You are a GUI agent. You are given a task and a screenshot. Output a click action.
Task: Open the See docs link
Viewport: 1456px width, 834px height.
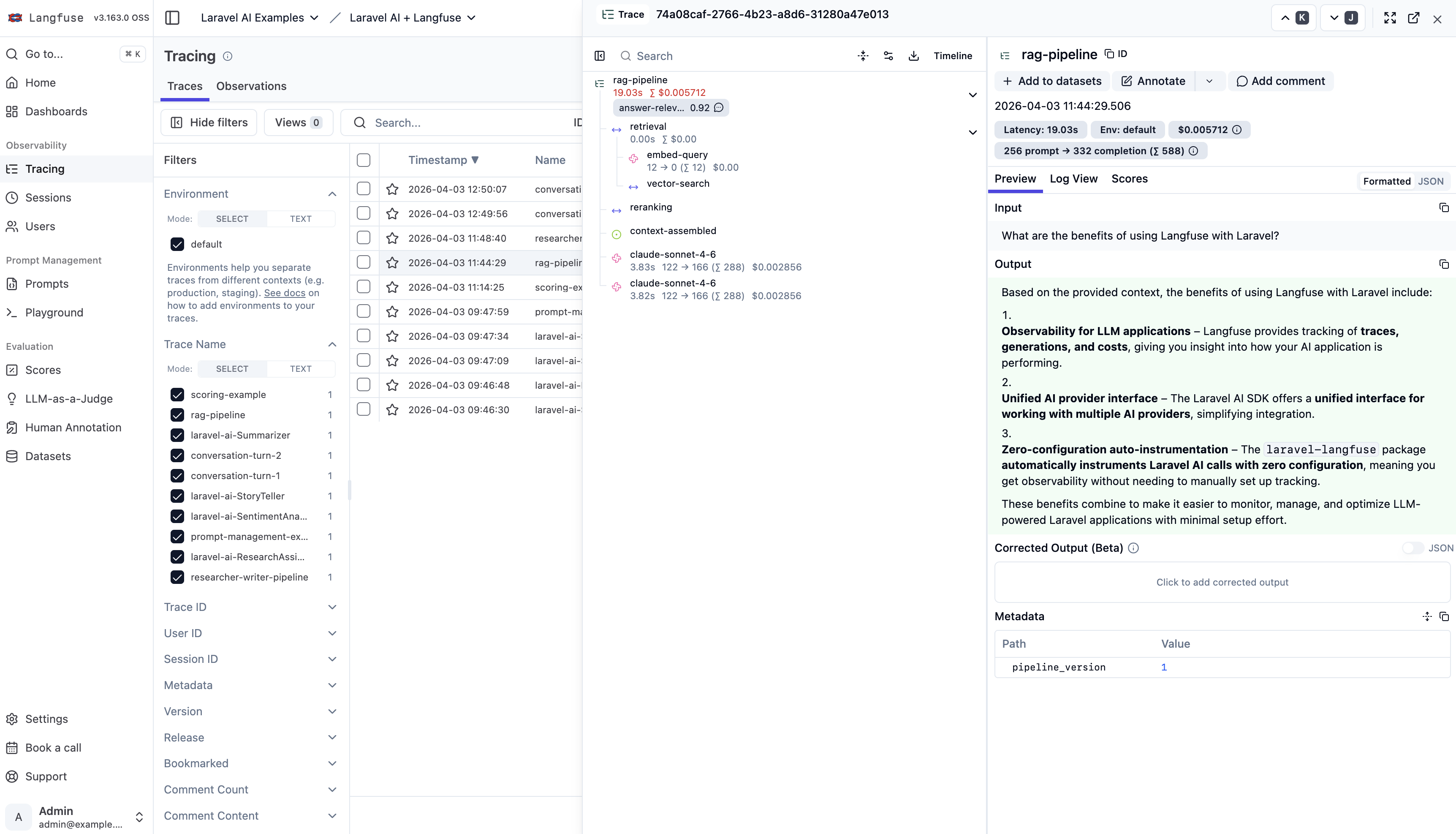(284, 293)
